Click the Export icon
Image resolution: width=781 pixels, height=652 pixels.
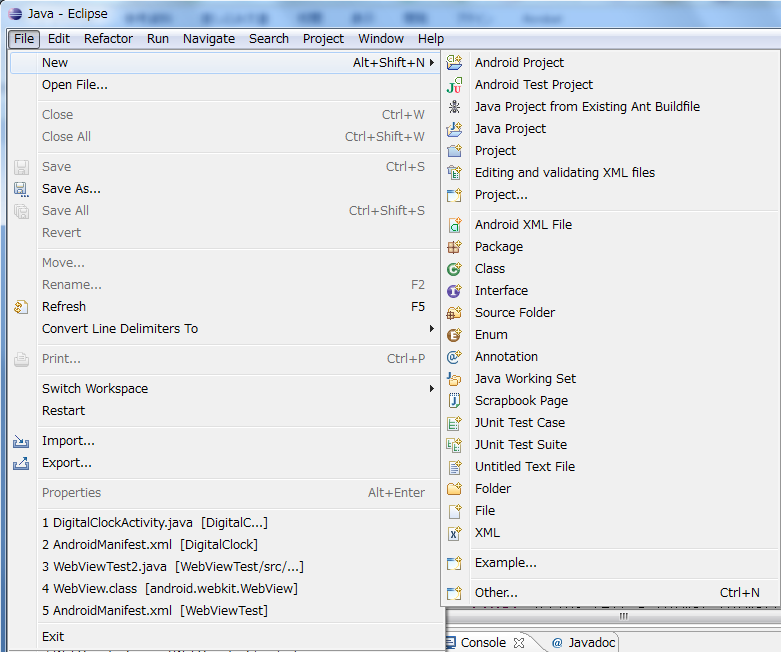[x=21, y=463]
